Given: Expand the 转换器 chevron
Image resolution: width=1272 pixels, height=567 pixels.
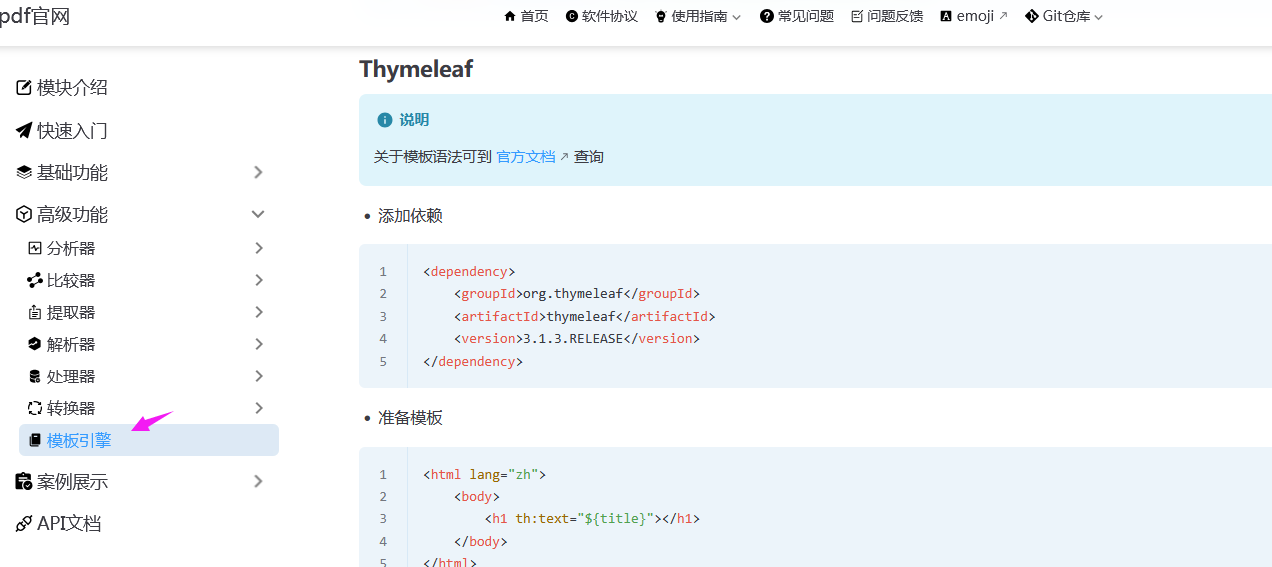Looking at the screenshot, I should pyautogui.click(x=259, y=408).
